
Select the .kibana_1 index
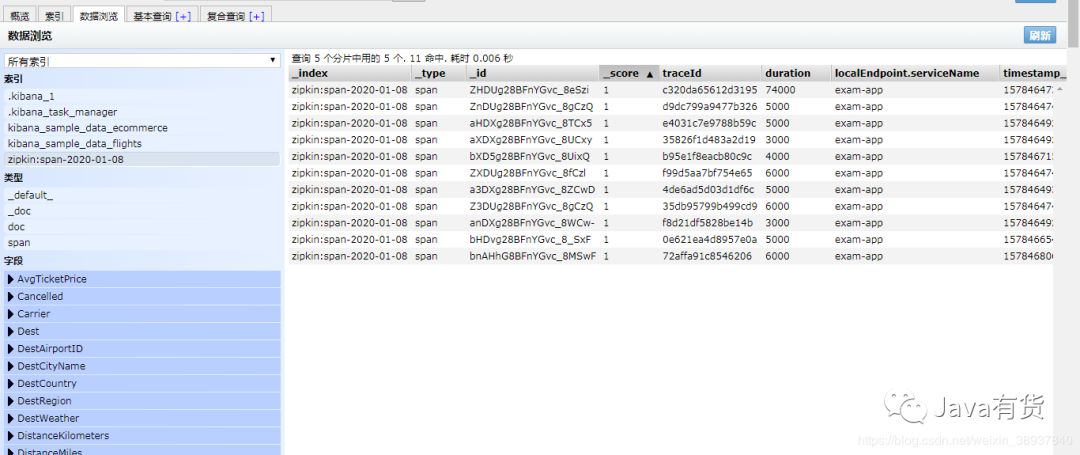[x=142, y=96]
